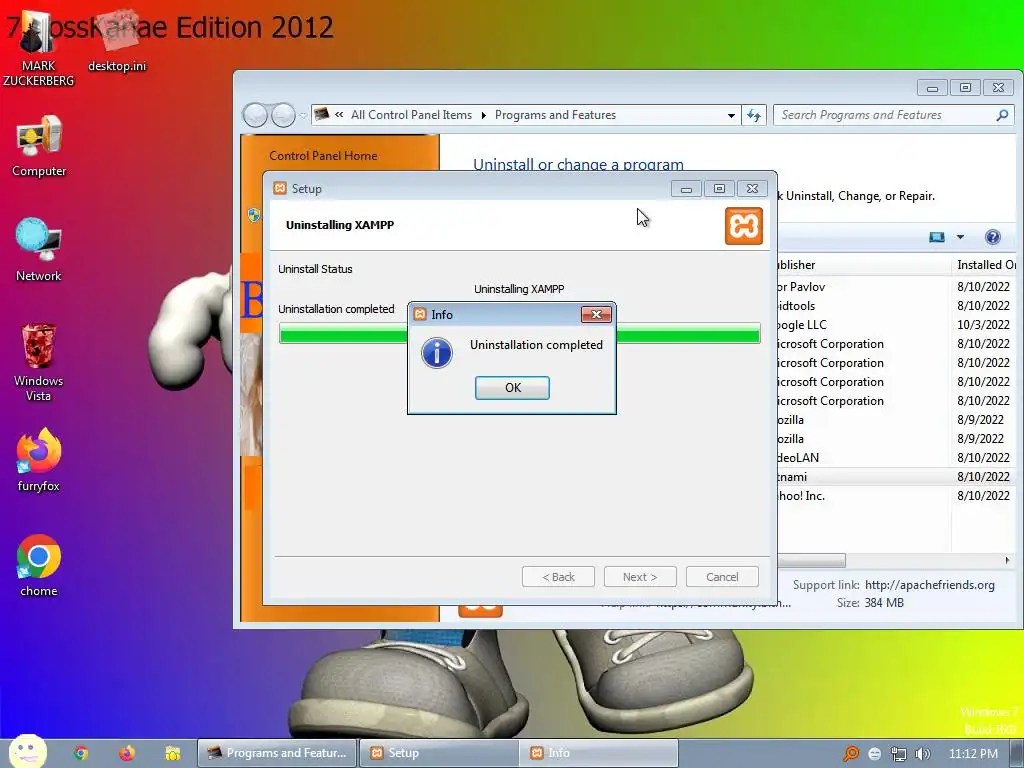The width and height of the screenshot is (1024, 768).
Task: Open the views dropdown arrow
Action: pos(960,237)
